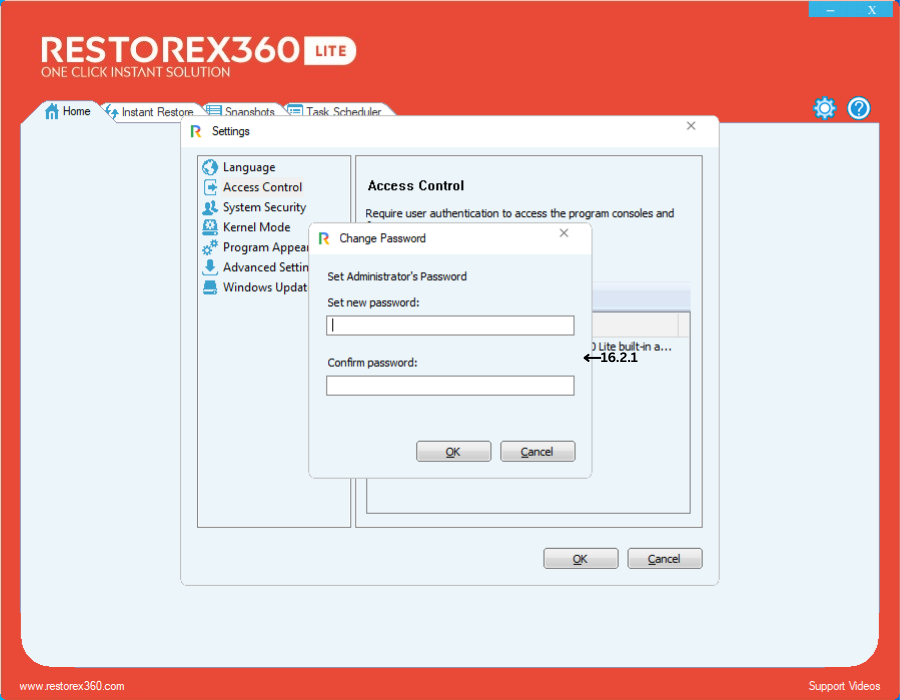Switch to the Task Scheduler tab

[x=335, y=112]
